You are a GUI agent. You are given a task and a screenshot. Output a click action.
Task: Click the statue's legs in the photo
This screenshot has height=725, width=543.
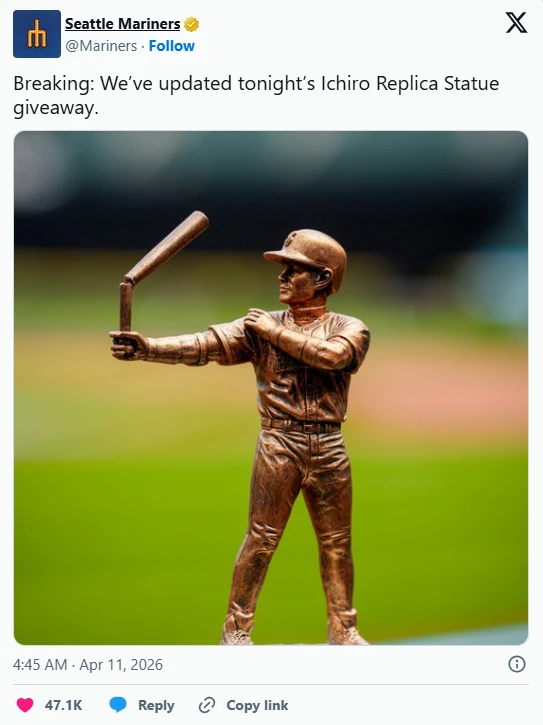pyautogui.click(x=294, y=532)
